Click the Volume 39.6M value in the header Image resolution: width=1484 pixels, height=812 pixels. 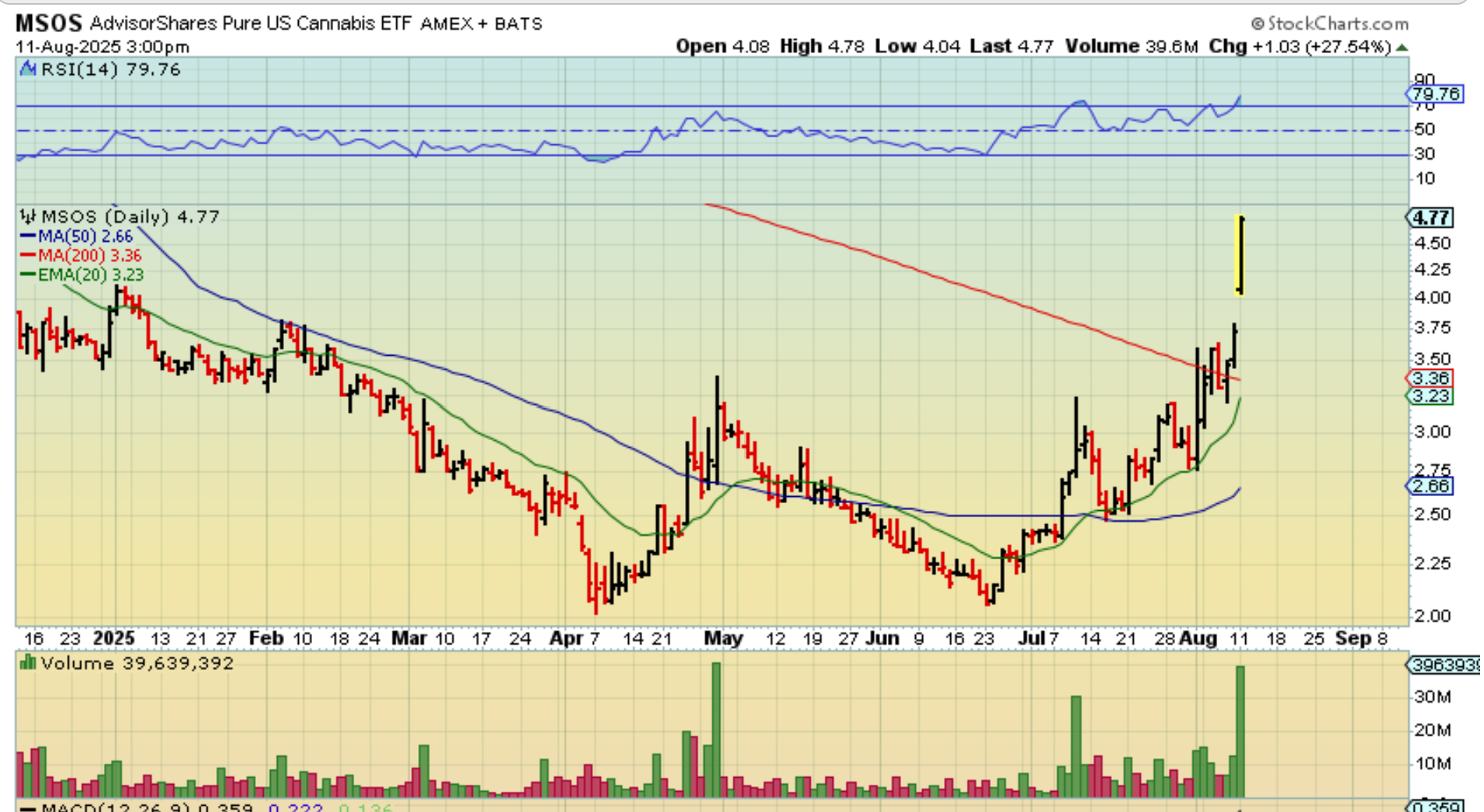(x=1131, y=47)
